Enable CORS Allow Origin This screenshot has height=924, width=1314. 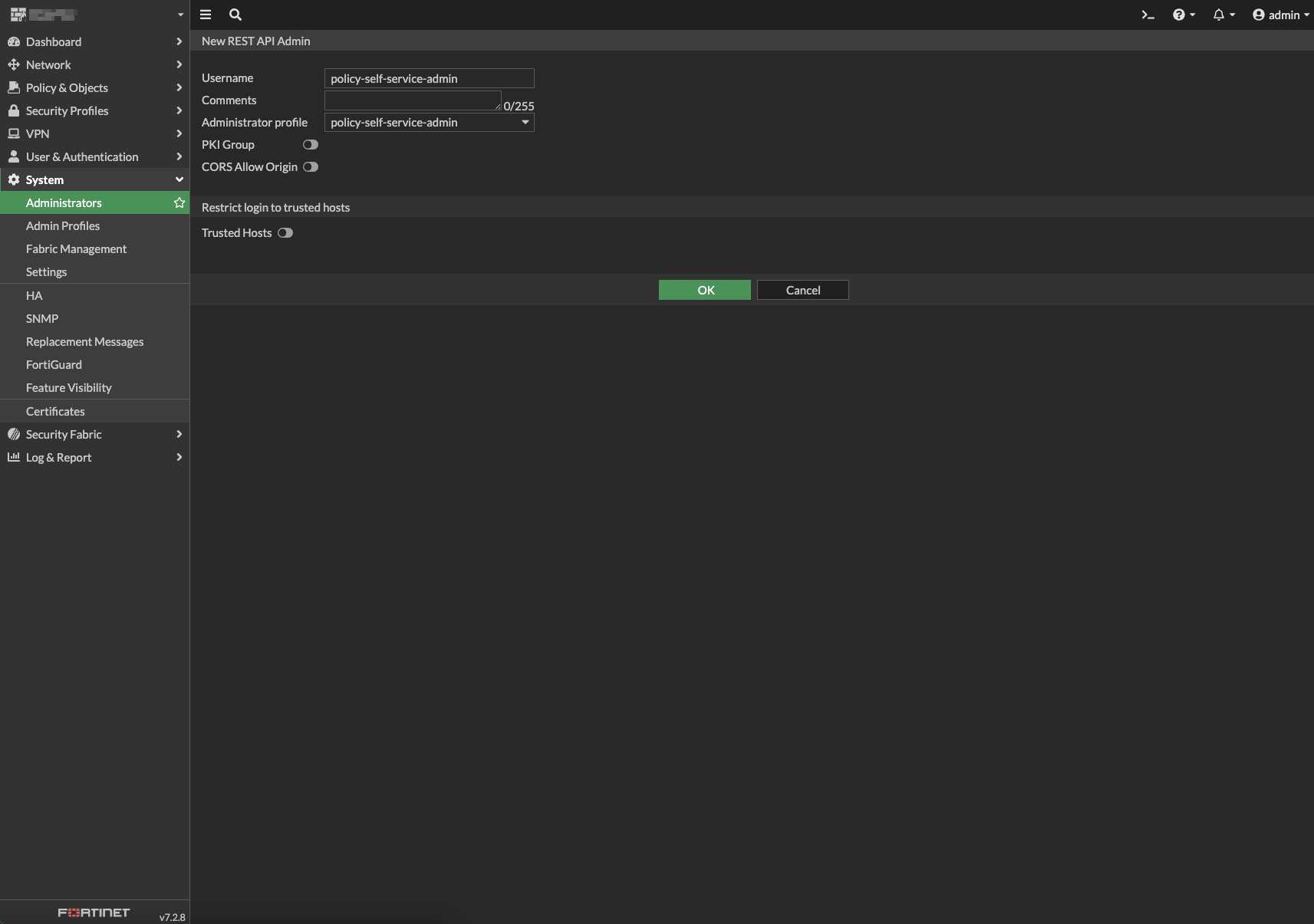pos(310,166)
